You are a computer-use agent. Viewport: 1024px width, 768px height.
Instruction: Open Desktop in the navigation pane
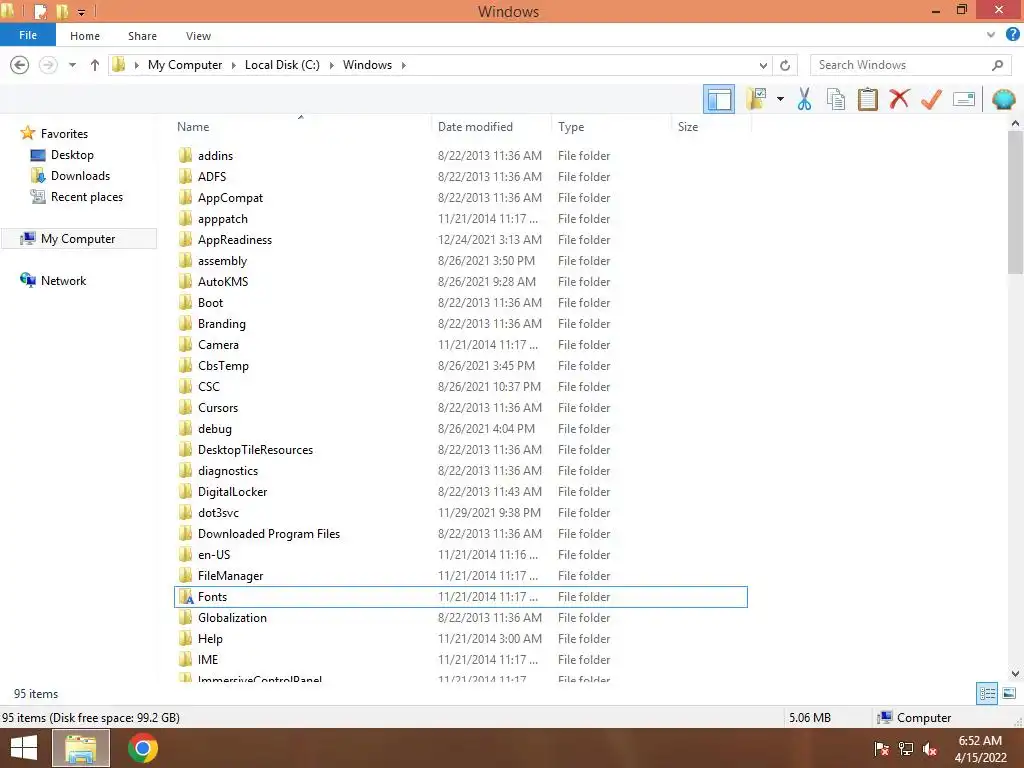coord(72,155)
